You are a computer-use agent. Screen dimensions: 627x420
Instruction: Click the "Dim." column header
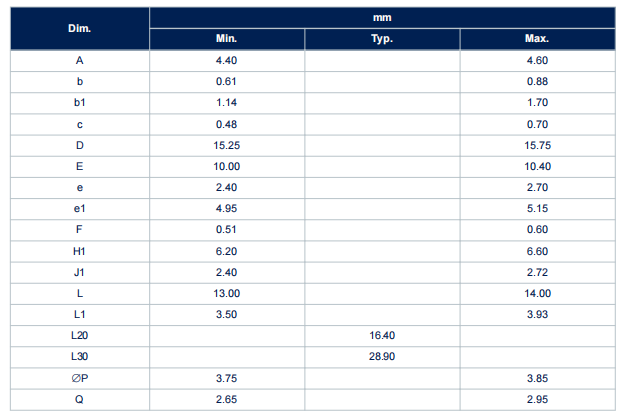coord(79,28)
